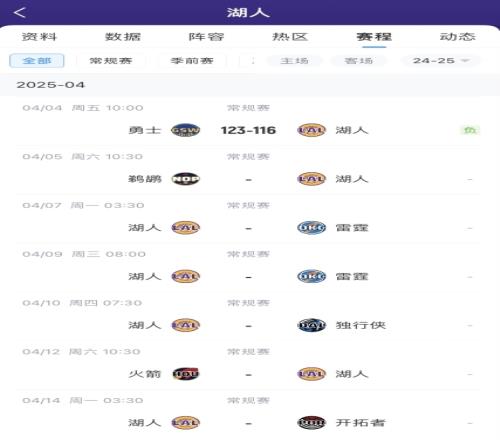Toggle the 客场 away games filter
Screen dimensions: 500x440
click(x=359, y=61)
